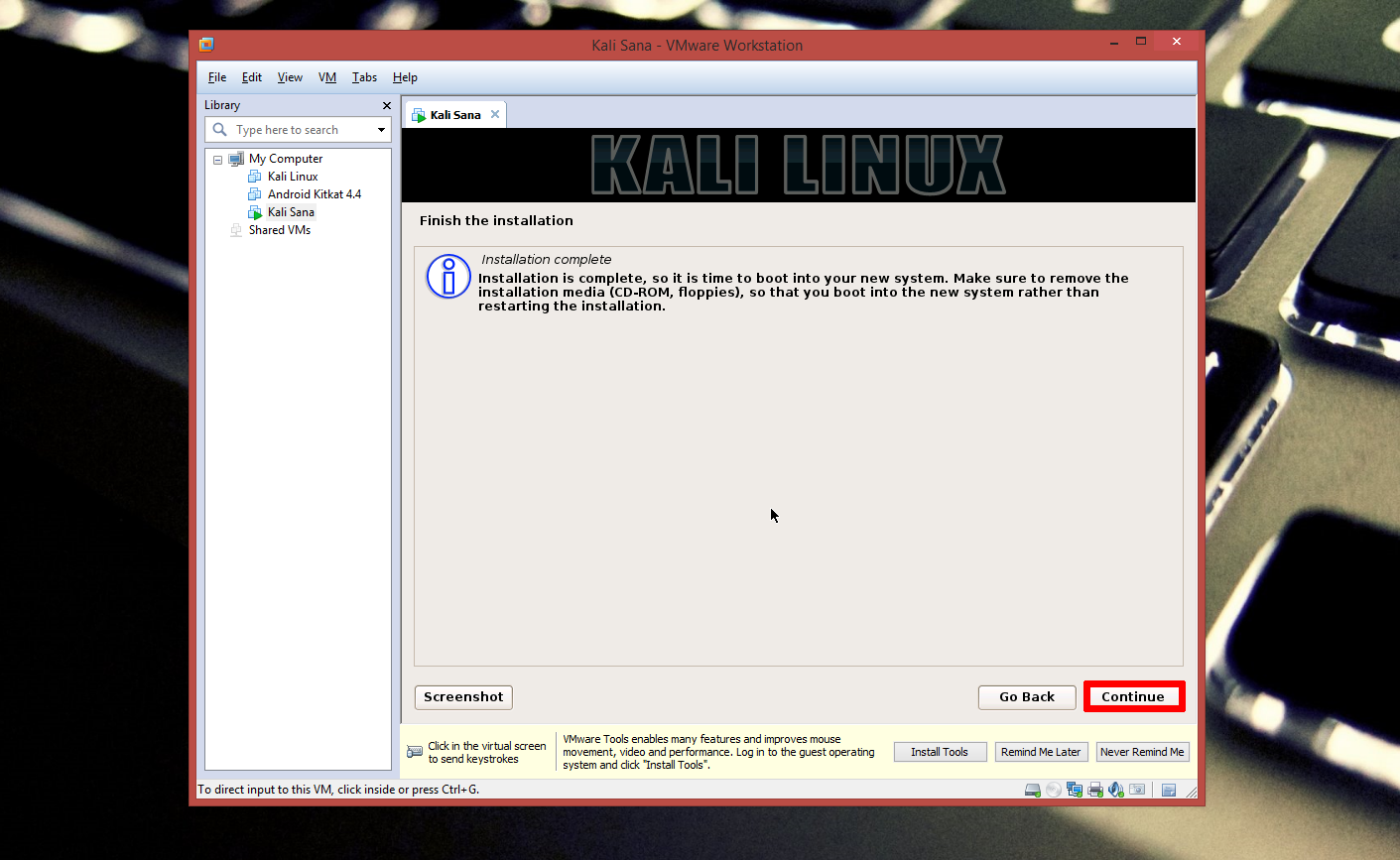Viewport: 1400px width, 860px height.
Task: Click the hard disk status bar icon
Action: click(x=1033, y=791)
